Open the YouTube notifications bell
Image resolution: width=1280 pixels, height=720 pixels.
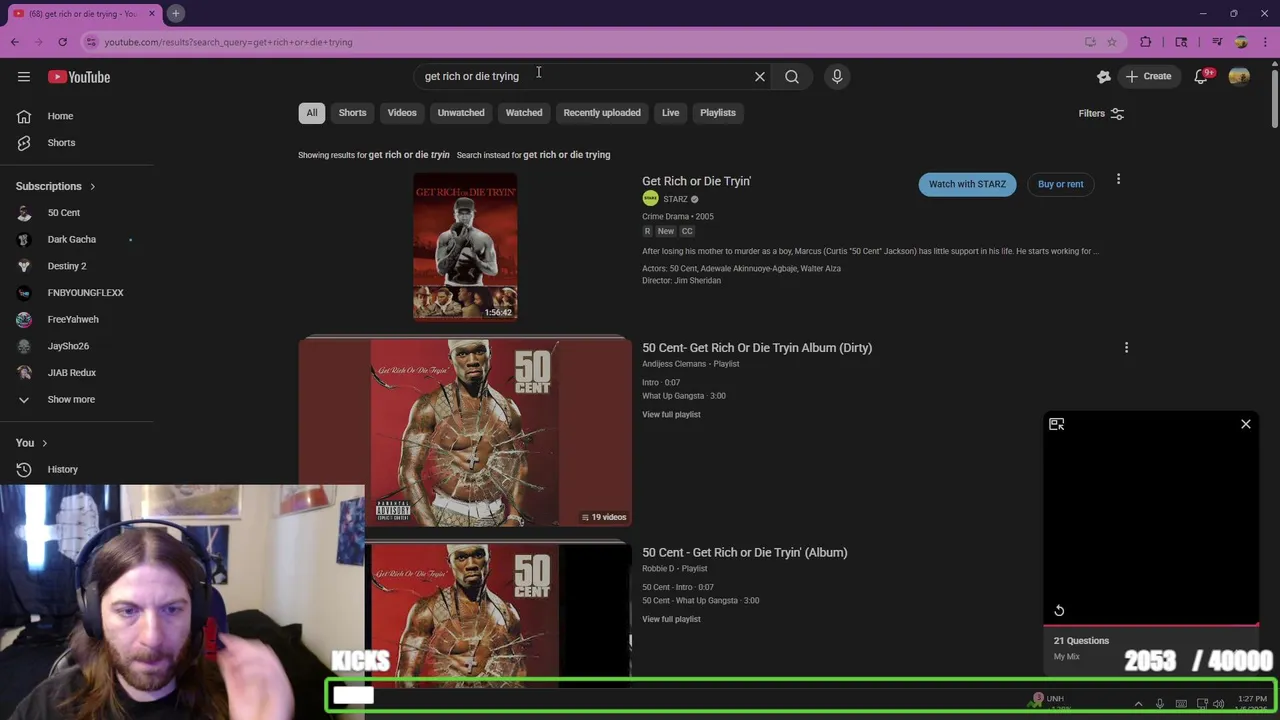pyautogui.click(x=1201, y=77)
